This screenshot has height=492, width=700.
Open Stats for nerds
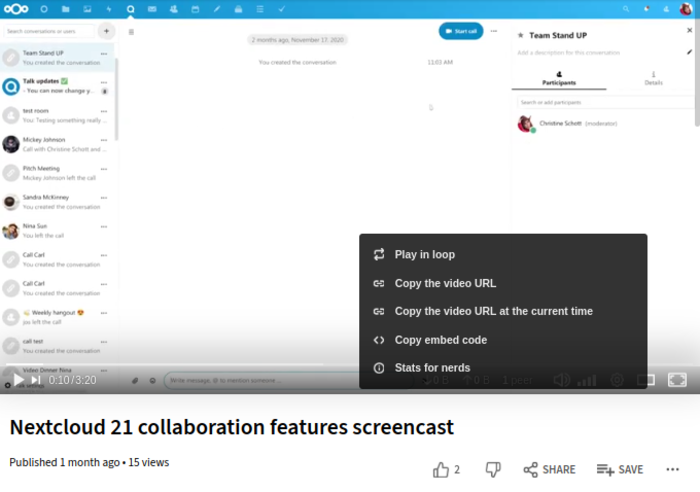503,368
